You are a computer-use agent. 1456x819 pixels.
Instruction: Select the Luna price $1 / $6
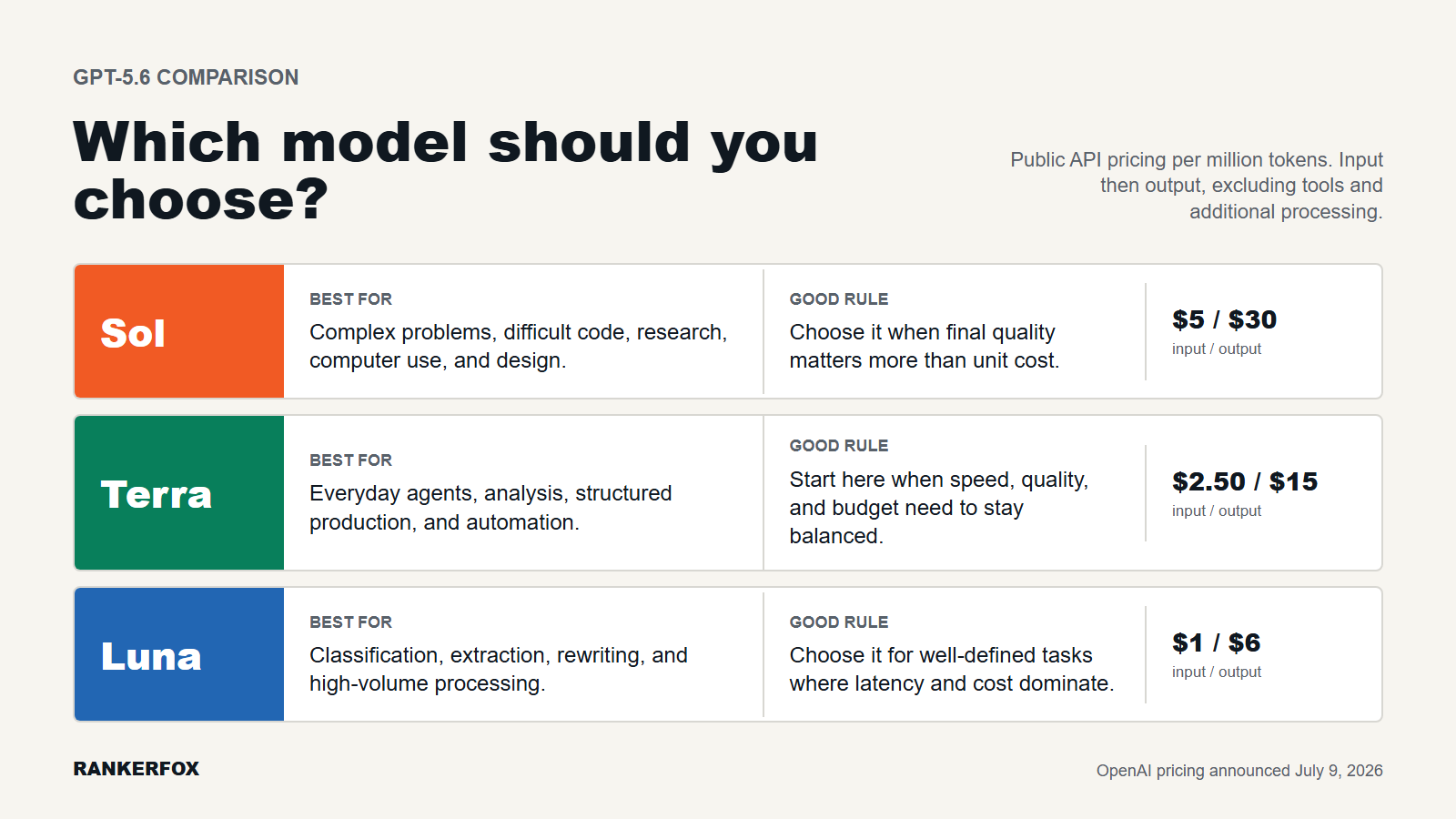(1216, 642)
